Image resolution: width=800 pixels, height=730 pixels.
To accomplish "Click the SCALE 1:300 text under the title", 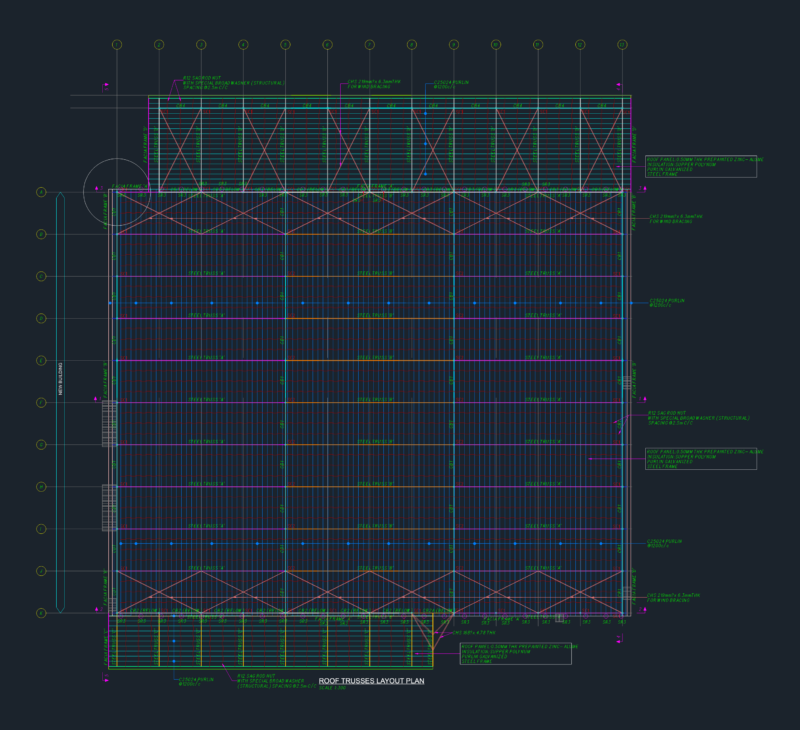I will click(332, 688).
